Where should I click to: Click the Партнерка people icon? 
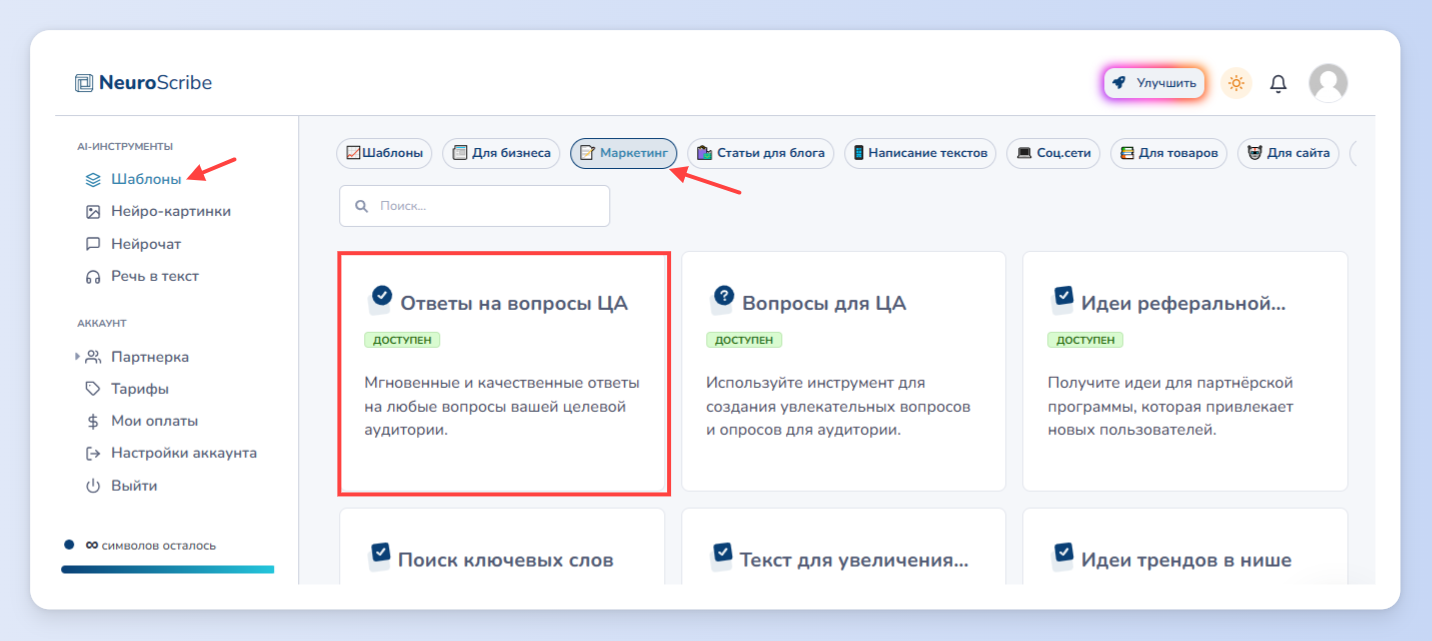click(93, 357)
